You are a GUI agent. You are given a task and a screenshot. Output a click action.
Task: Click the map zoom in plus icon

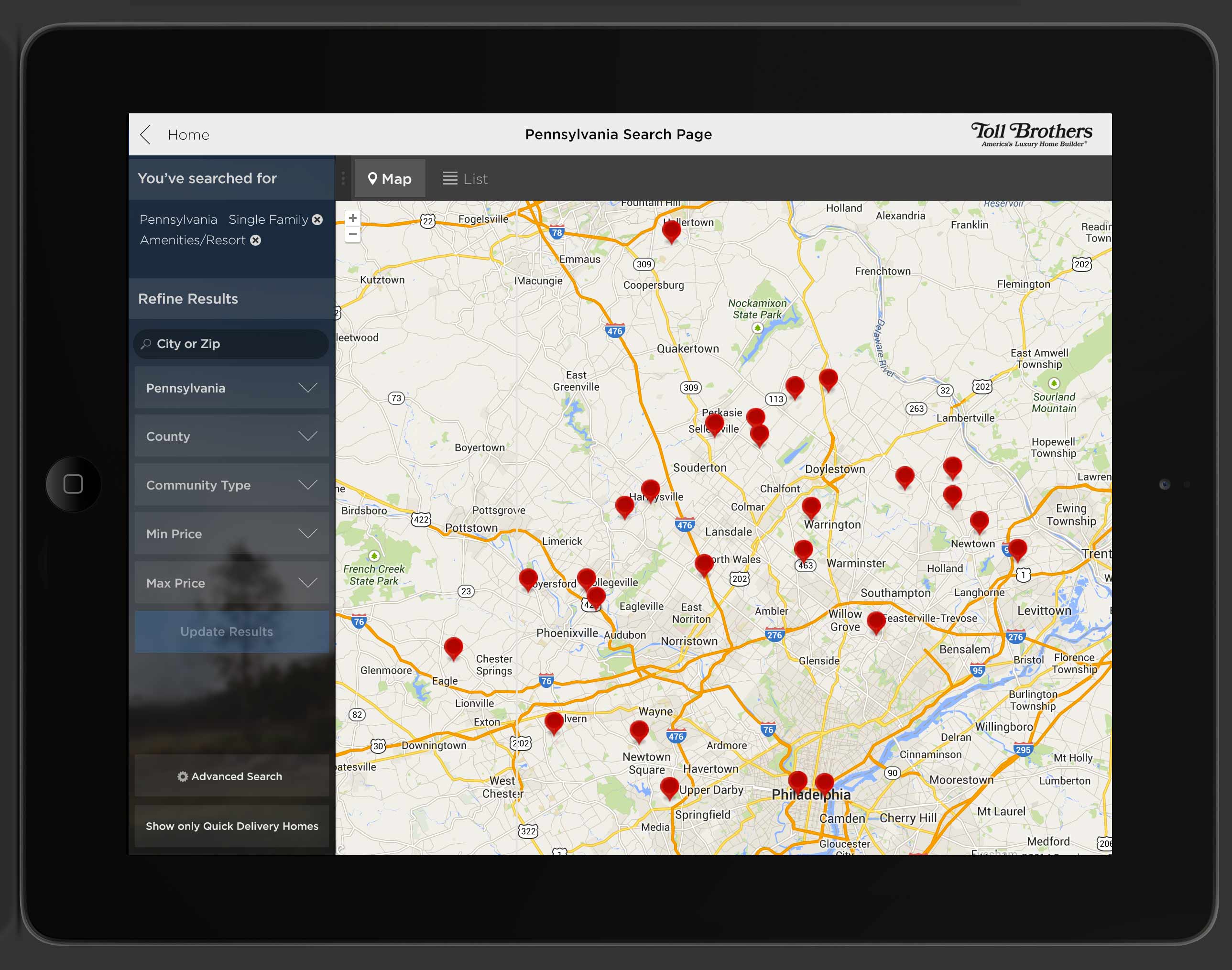point(352,218)
